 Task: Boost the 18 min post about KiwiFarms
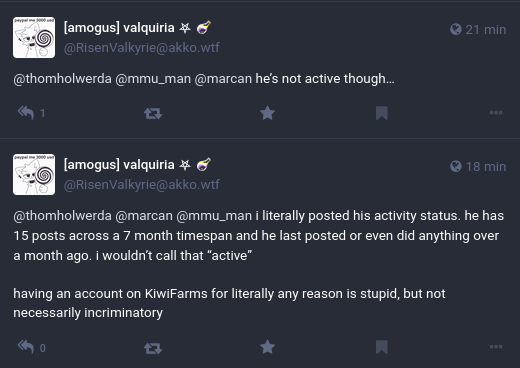point(153,348)
